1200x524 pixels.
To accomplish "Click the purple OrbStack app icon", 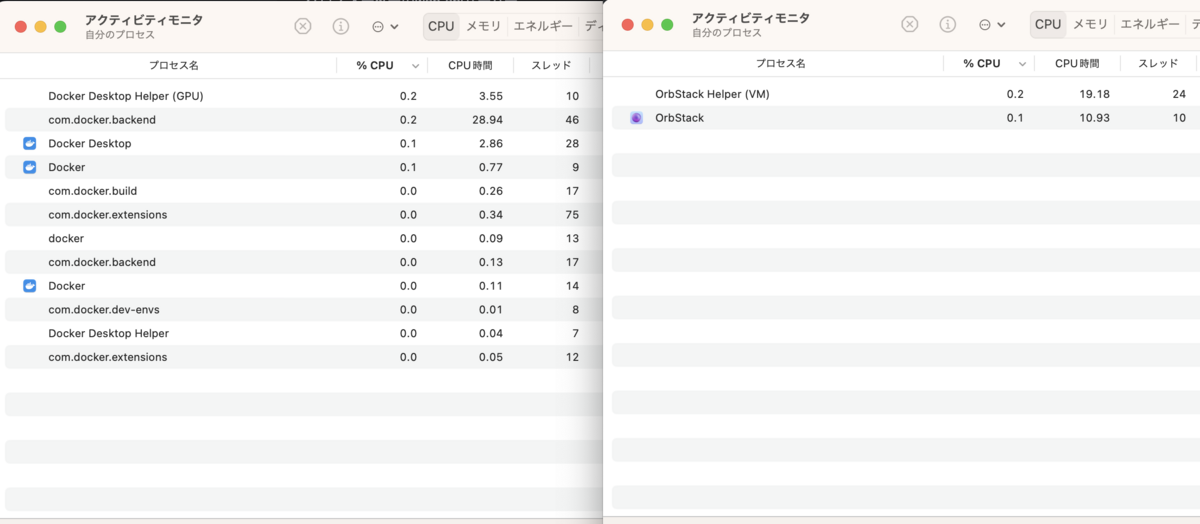I will 637,118.
